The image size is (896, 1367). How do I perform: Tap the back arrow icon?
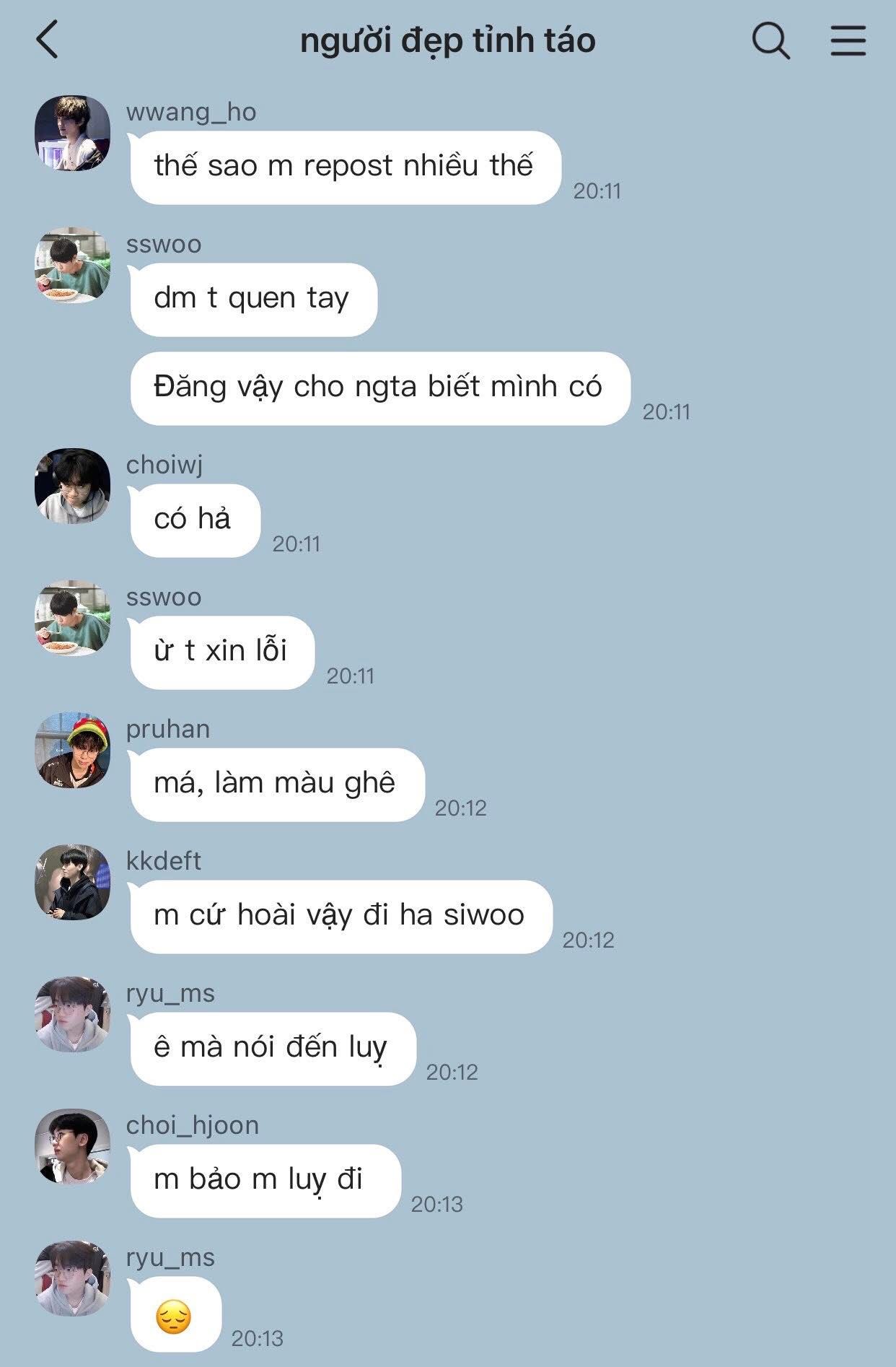coord(47,40)
